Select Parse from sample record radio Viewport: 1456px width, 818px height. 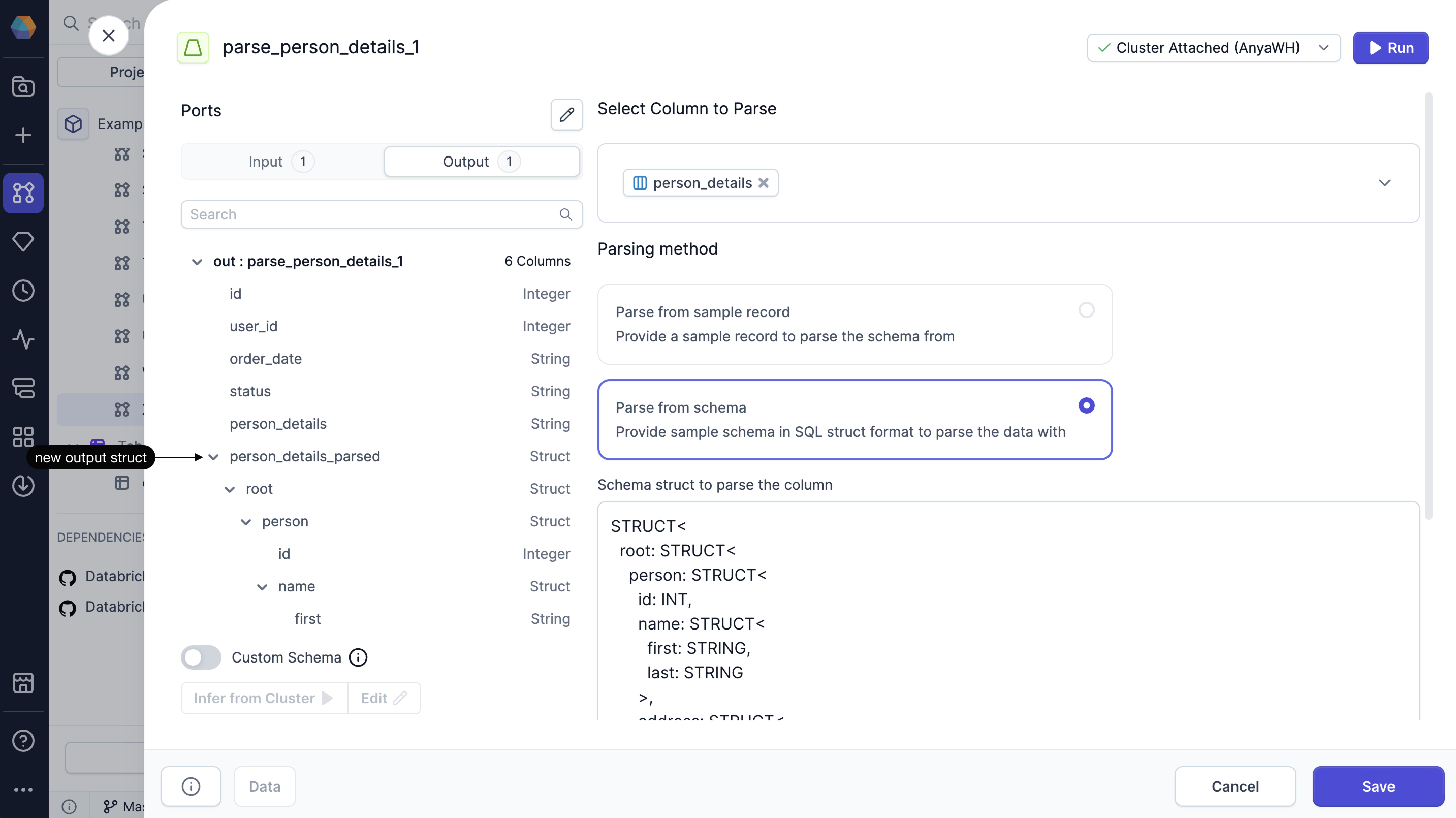point(1086,310)
